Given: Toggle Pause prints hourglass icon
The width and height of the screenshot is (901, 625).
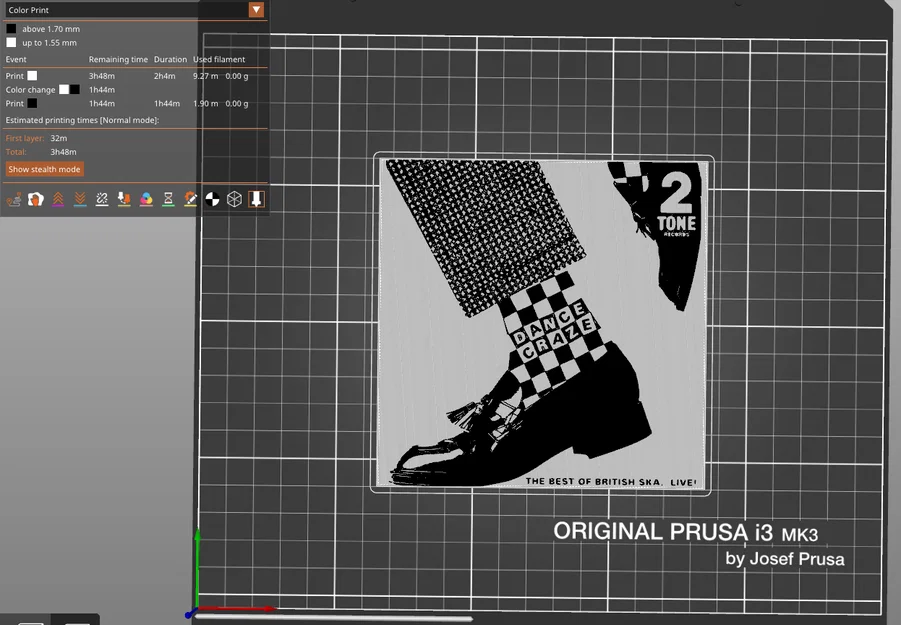Looking at the screenshot, I should coord(168,199).
